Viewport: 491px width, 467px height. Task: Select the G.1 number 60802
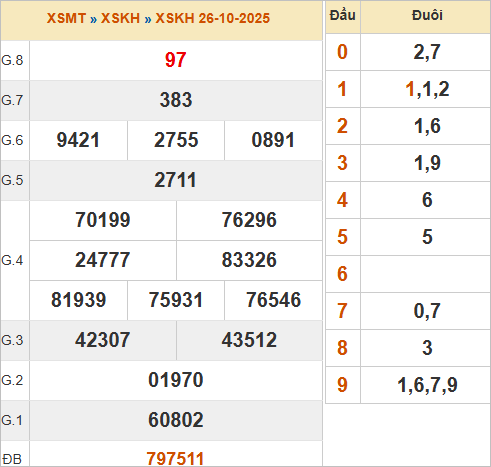tap(176, 420)
